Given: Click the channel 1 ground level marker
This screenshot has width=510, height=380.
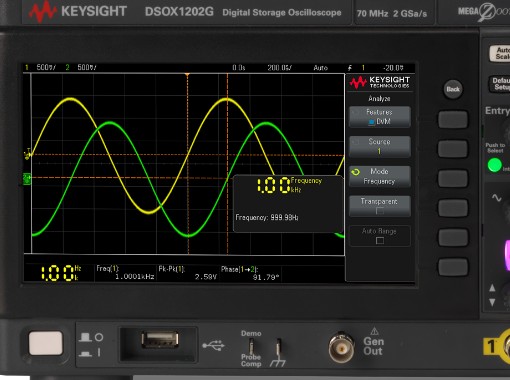Looking at the screenshot, I should coord(28,155).
